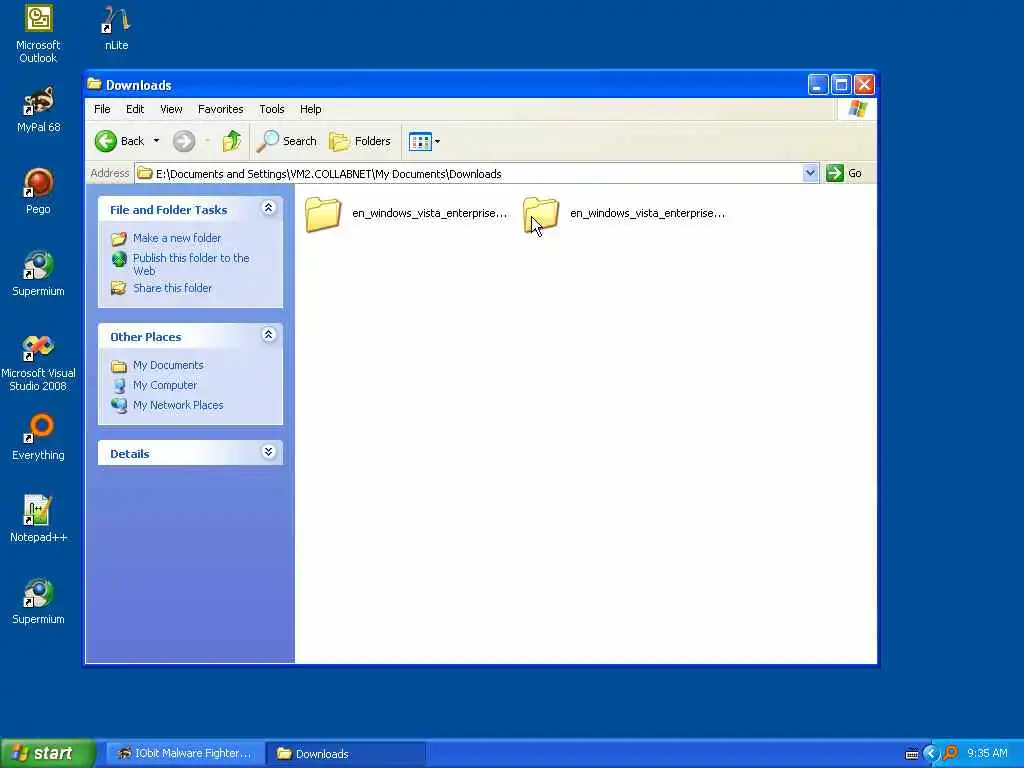Click the 9:35 AM clock

pos(987,754)
